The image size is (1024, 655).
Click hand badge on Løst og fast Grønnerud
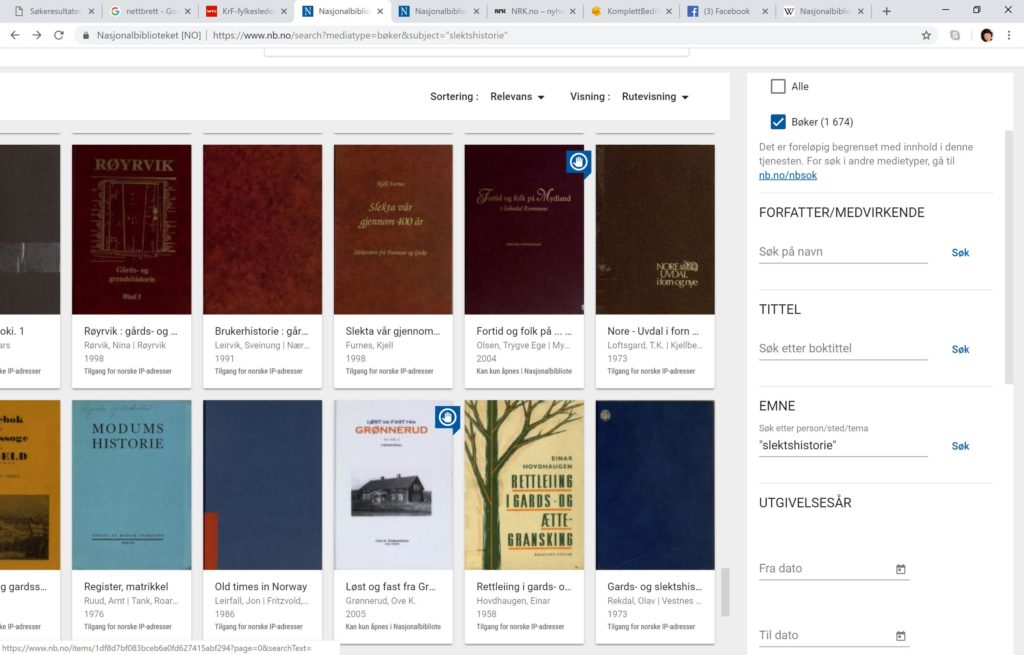tap(447, 417)
